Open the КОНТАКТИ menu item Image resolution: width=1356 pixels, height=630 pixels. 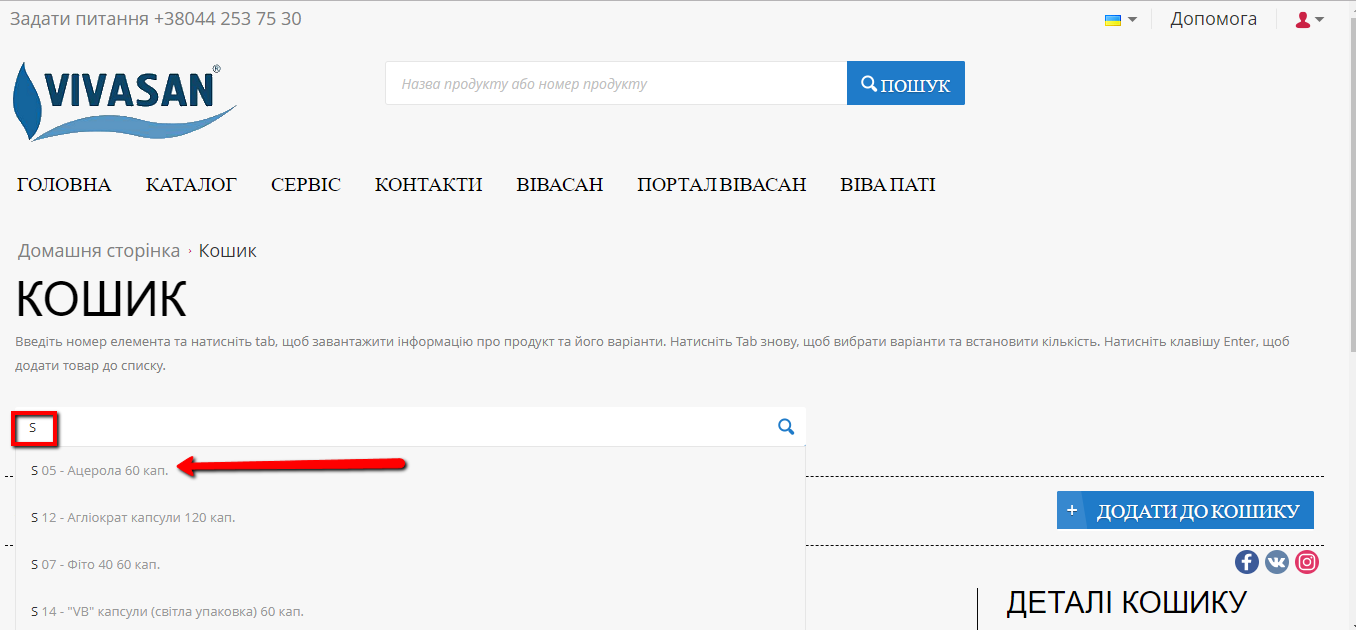click(428, 185)
